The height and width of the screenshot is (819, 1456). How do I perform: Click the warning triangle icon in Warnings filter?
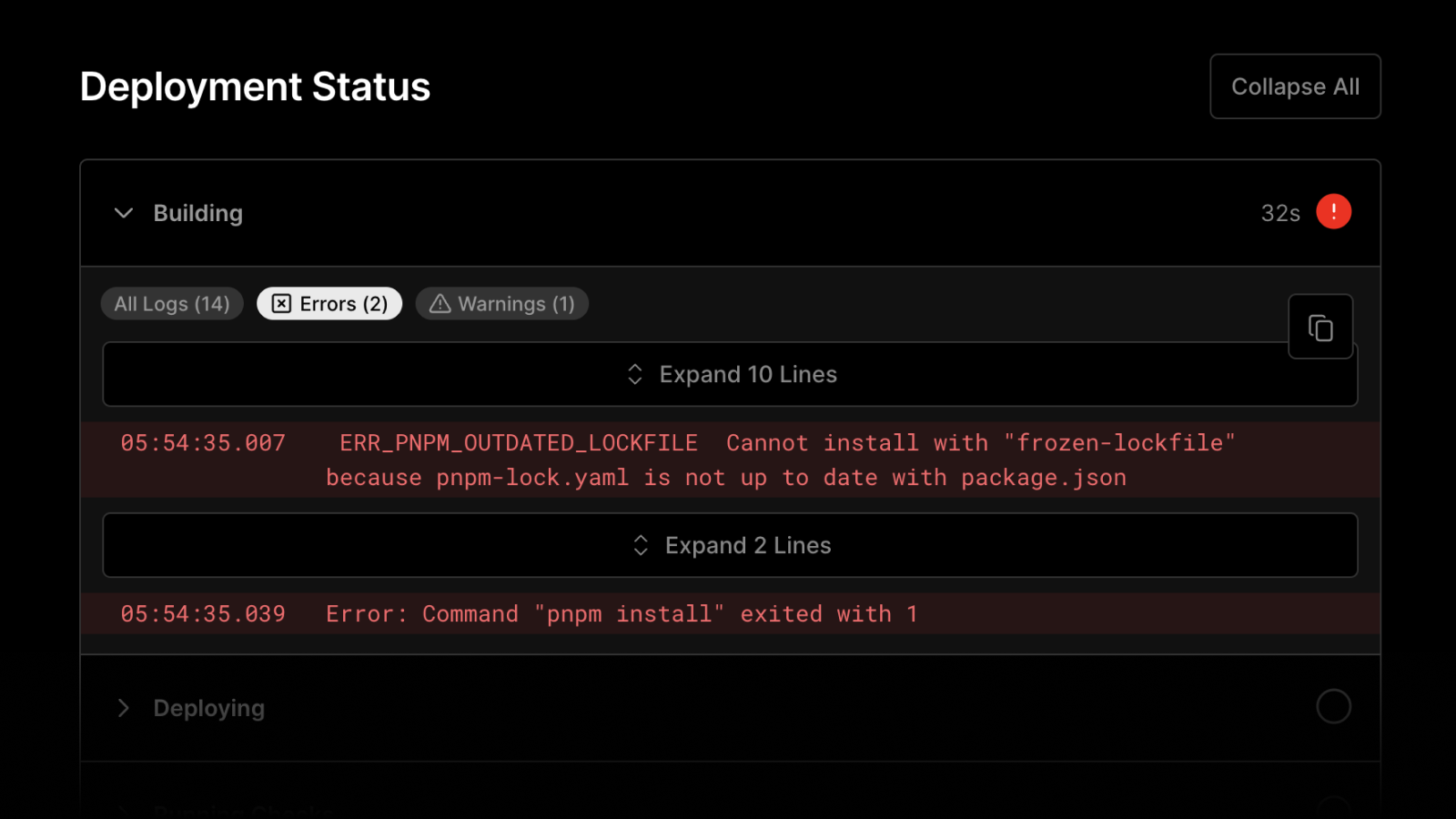coord(440,304)
